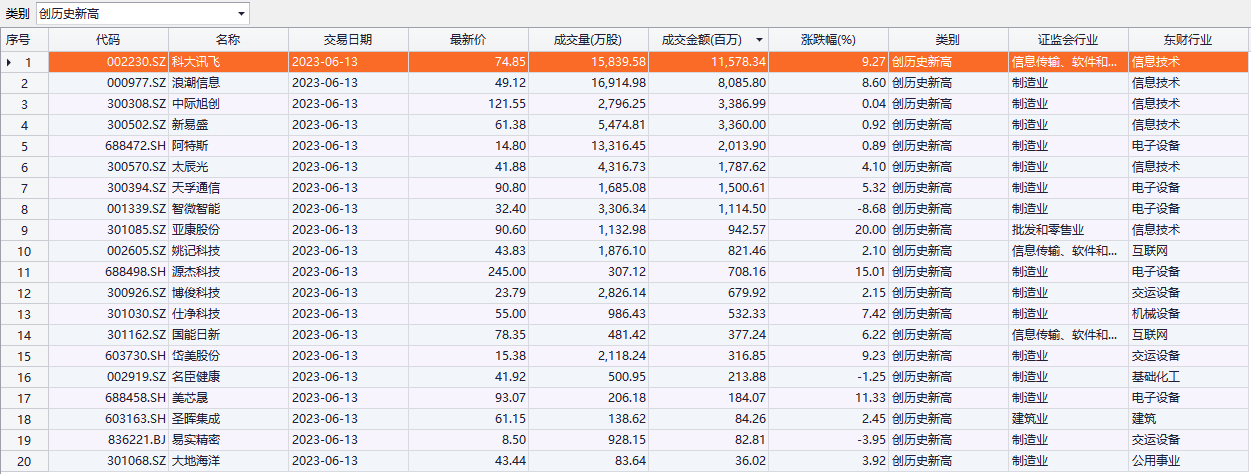Click the 代码 column header
This screenshot has width=1251, height=474.
click(108, 40)
